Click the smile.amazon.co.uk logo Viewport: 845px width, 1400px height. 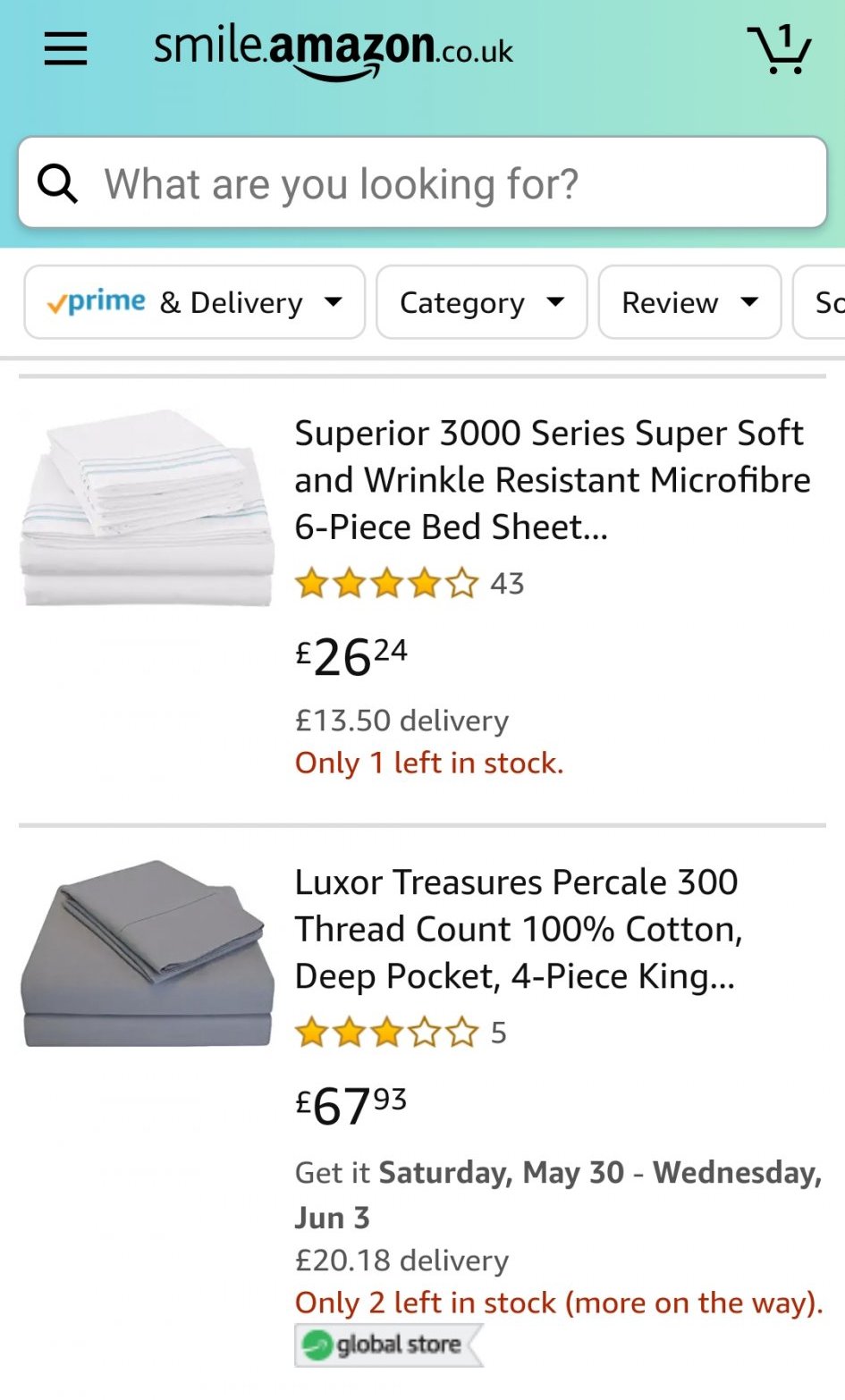pyautogui.click(x=333, y=51)
